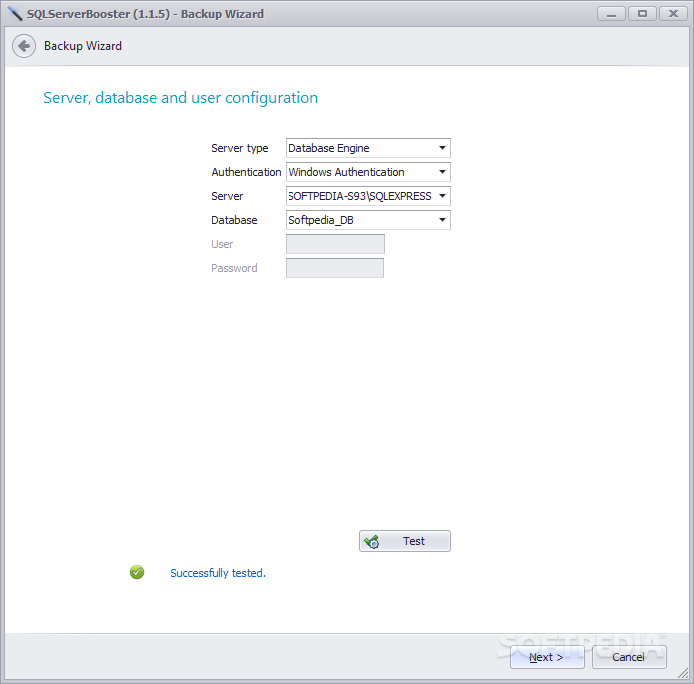Click the 'Backup Wizard' header label
The width and height of the screenshot is (694, 684).
[x=83, y=46]
